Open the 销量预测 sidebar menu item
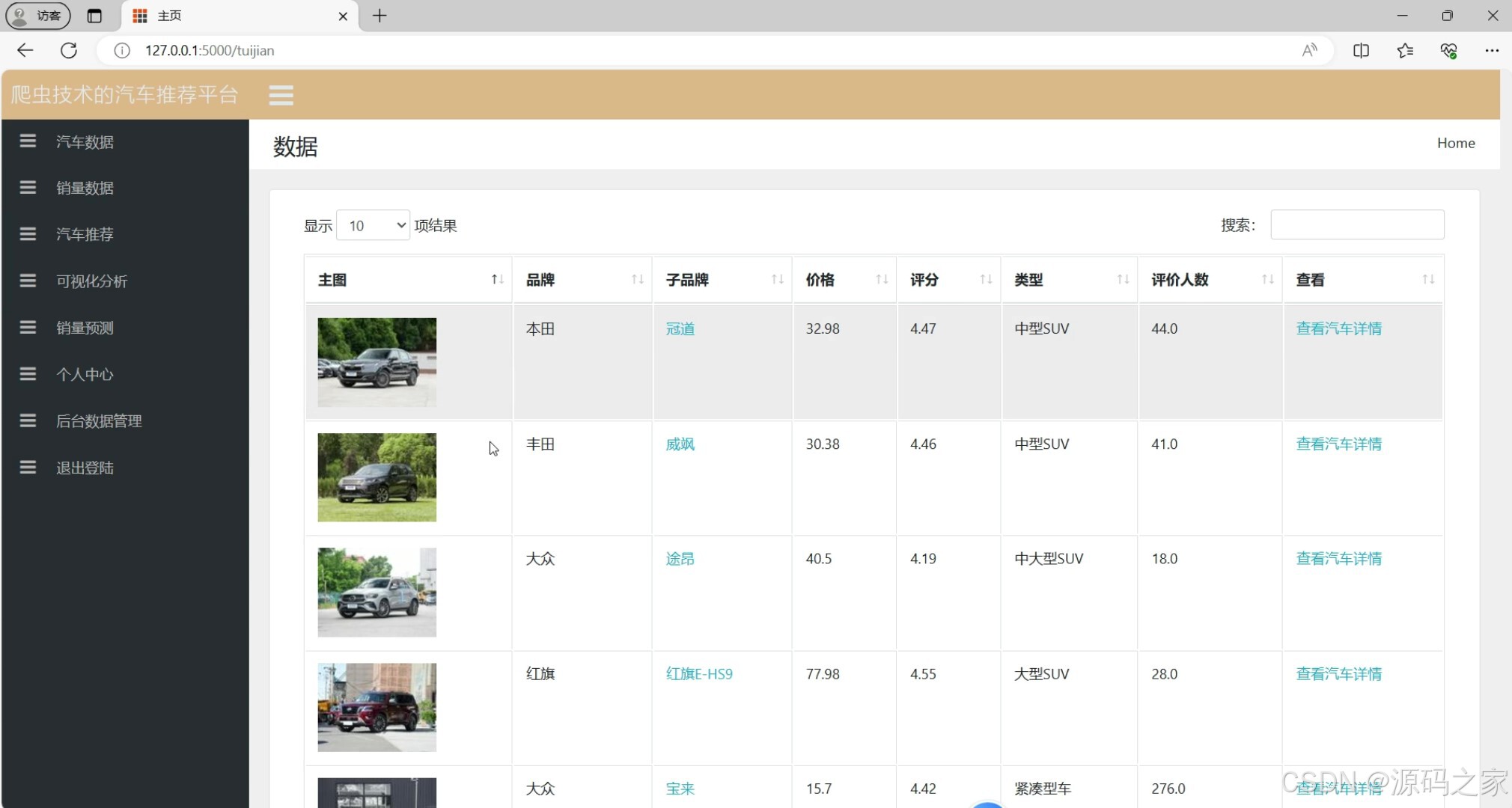The image size is (1512, 808). tap(85, 328)
